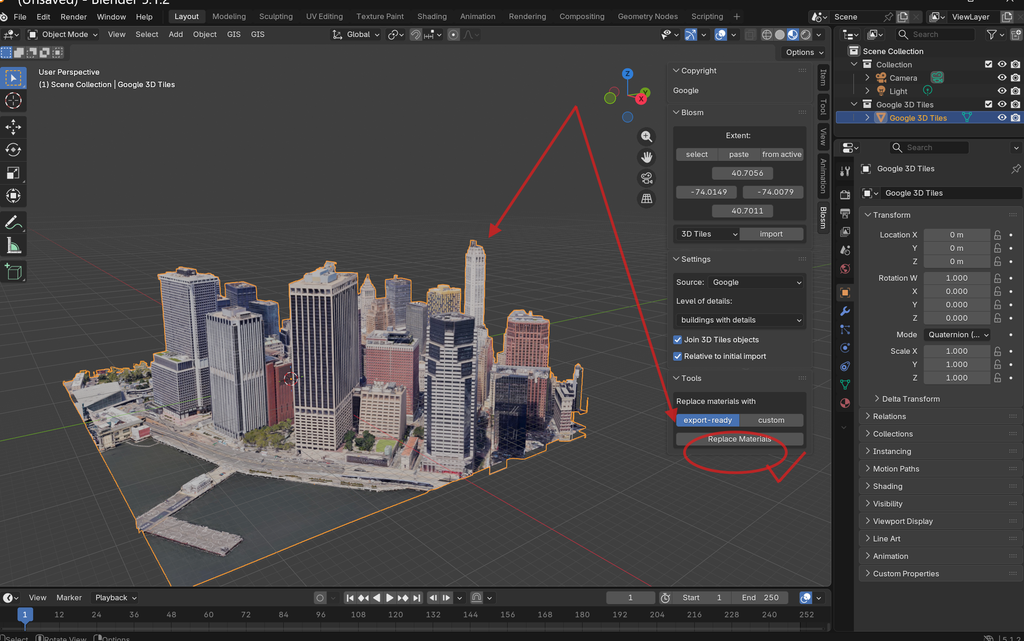Image resolution: width=1024 pixels, height=641 pixels.
Task: Toggle the camera view icon
Action: [647, 178]
